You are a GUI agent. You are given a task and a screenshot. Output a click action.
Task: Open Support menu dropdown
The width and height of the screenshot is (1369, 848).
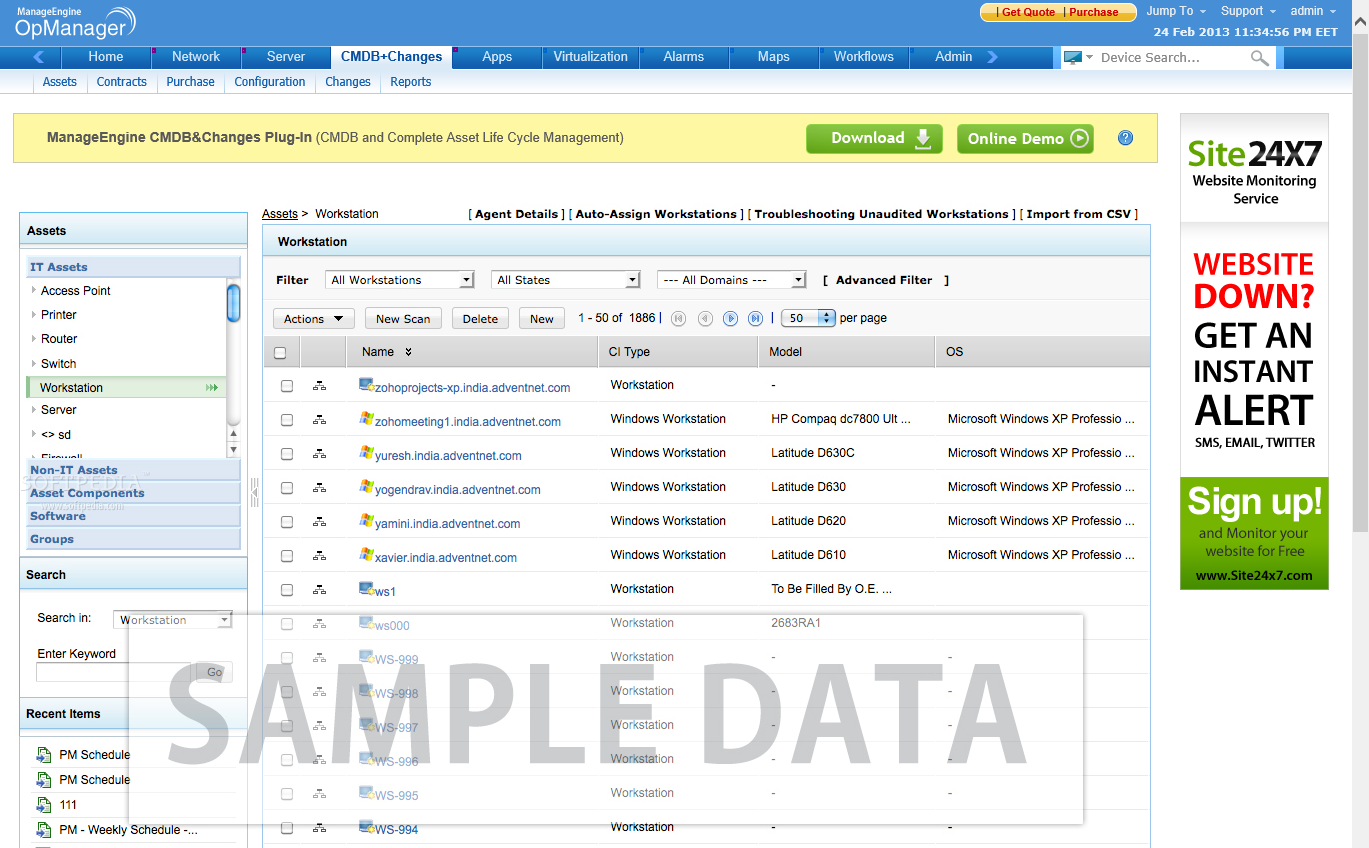pyautogui.click(x=1249, y=11)
